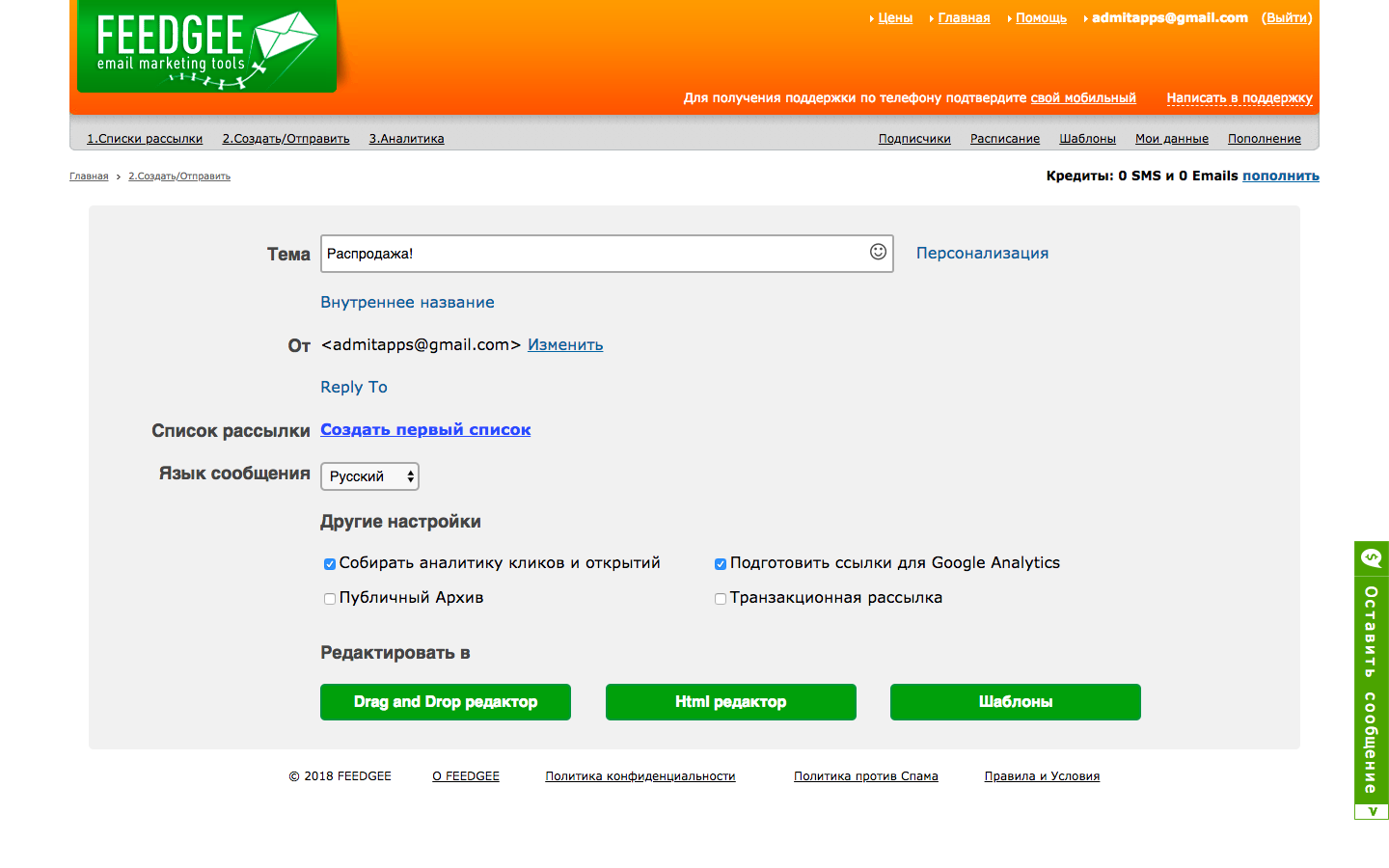Click Изменить next to the sender address

(x=565, y=344)
